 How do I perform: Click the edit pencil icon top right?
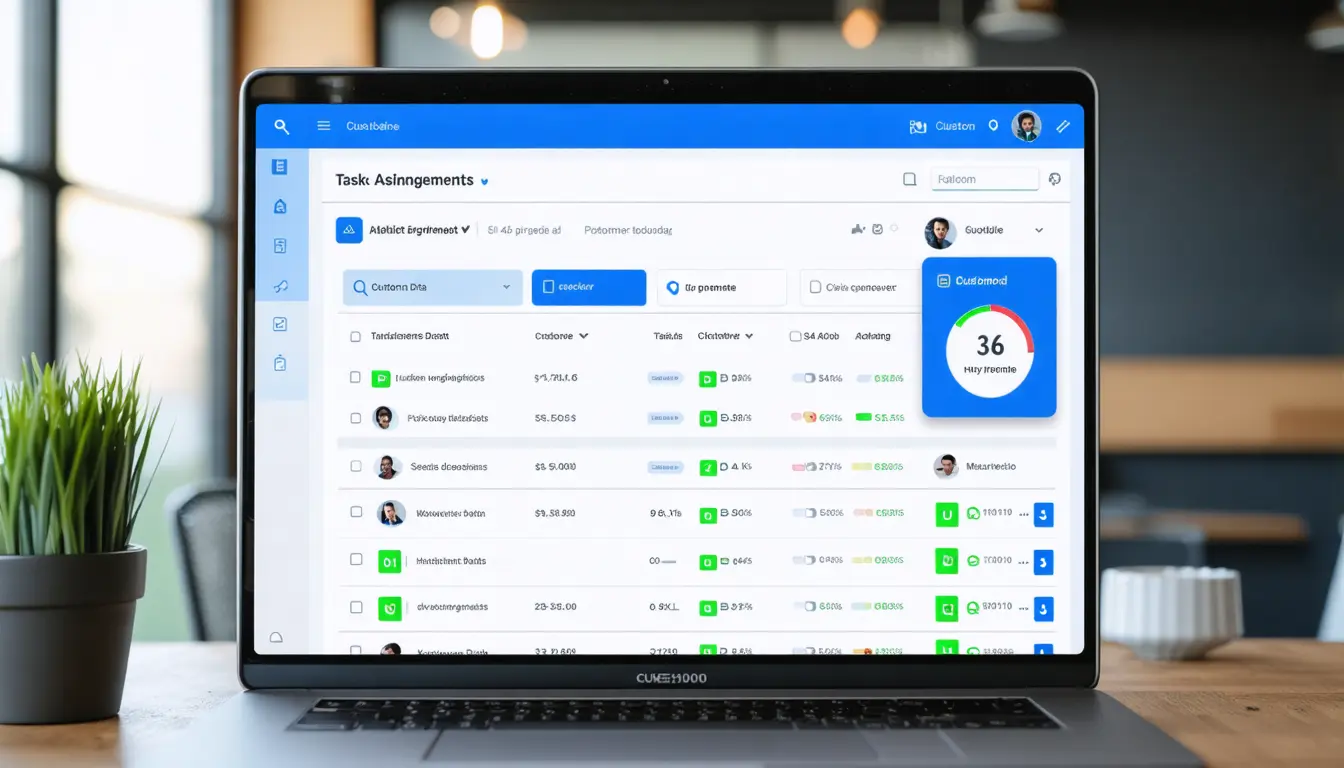tap(1063, 126)
